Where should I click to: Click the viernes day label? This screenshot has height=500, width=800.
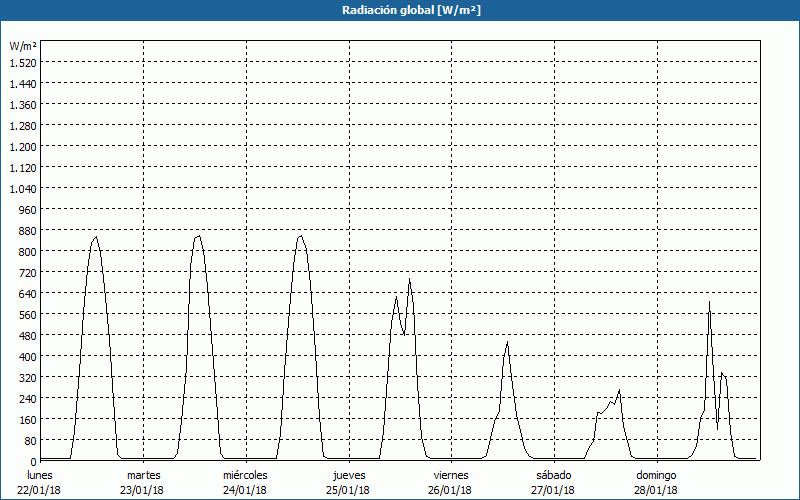[451, 475]
